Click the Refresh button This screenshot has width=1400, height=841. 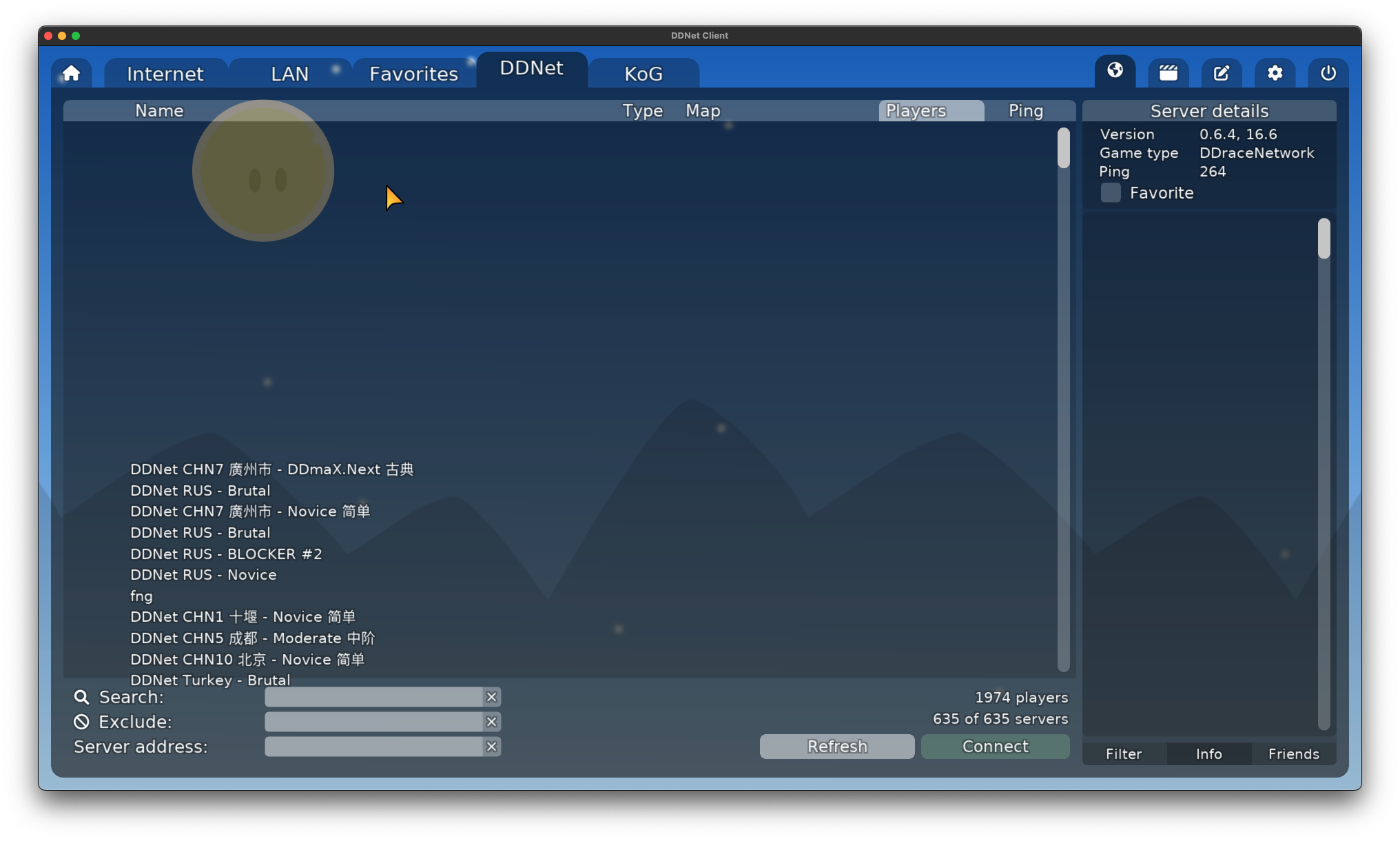pyautogui.click(x=836, y=746)
